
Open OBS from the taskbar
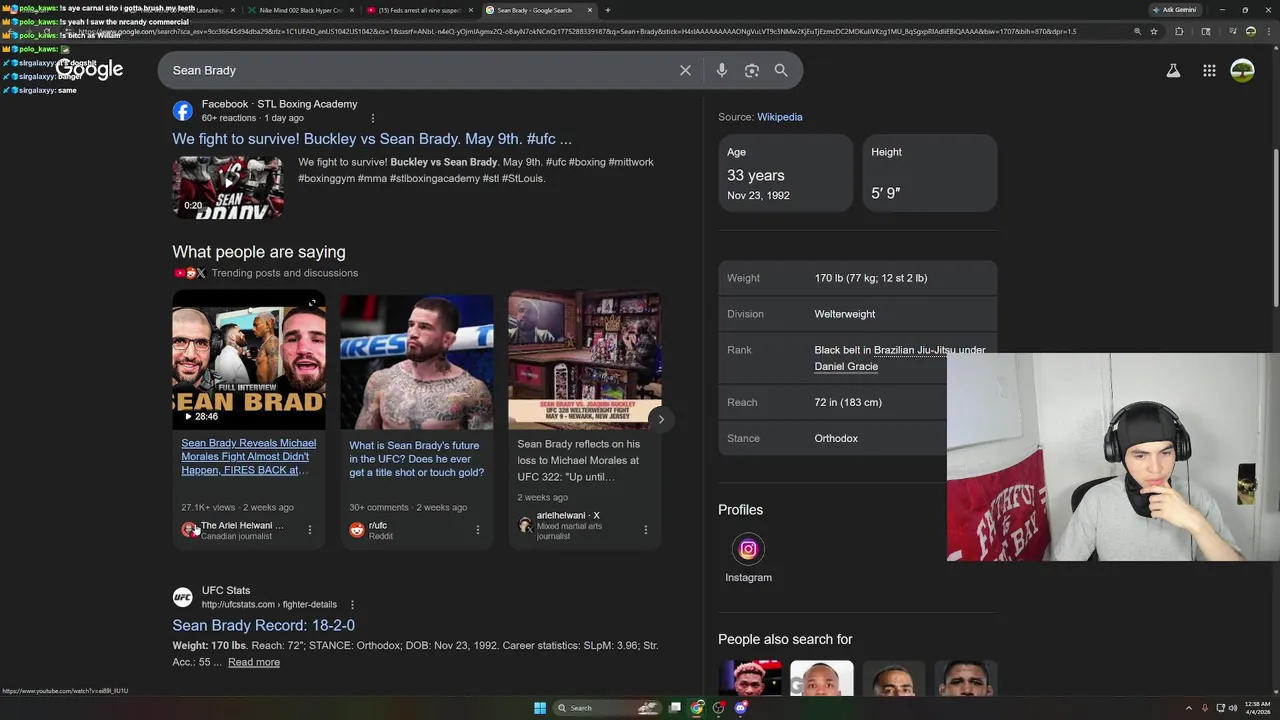point(718,708)
